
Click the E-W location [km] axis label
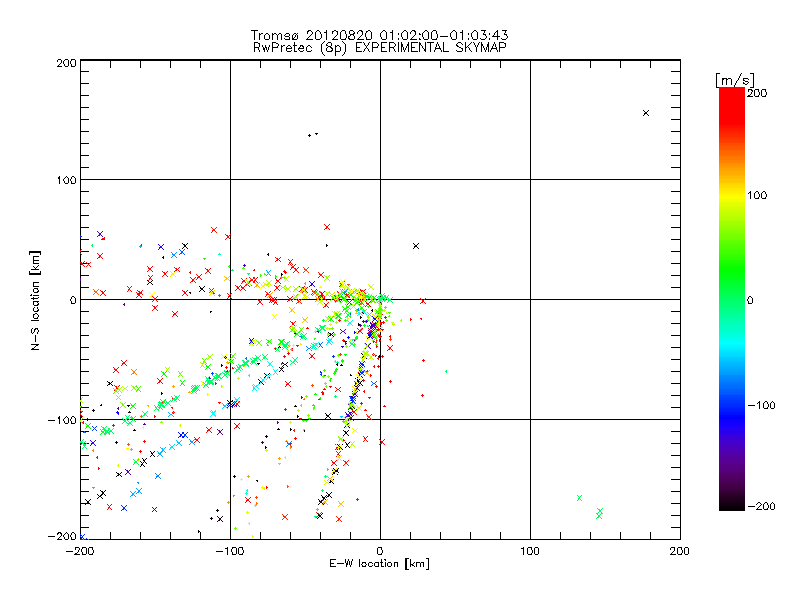tap(380, 564)
